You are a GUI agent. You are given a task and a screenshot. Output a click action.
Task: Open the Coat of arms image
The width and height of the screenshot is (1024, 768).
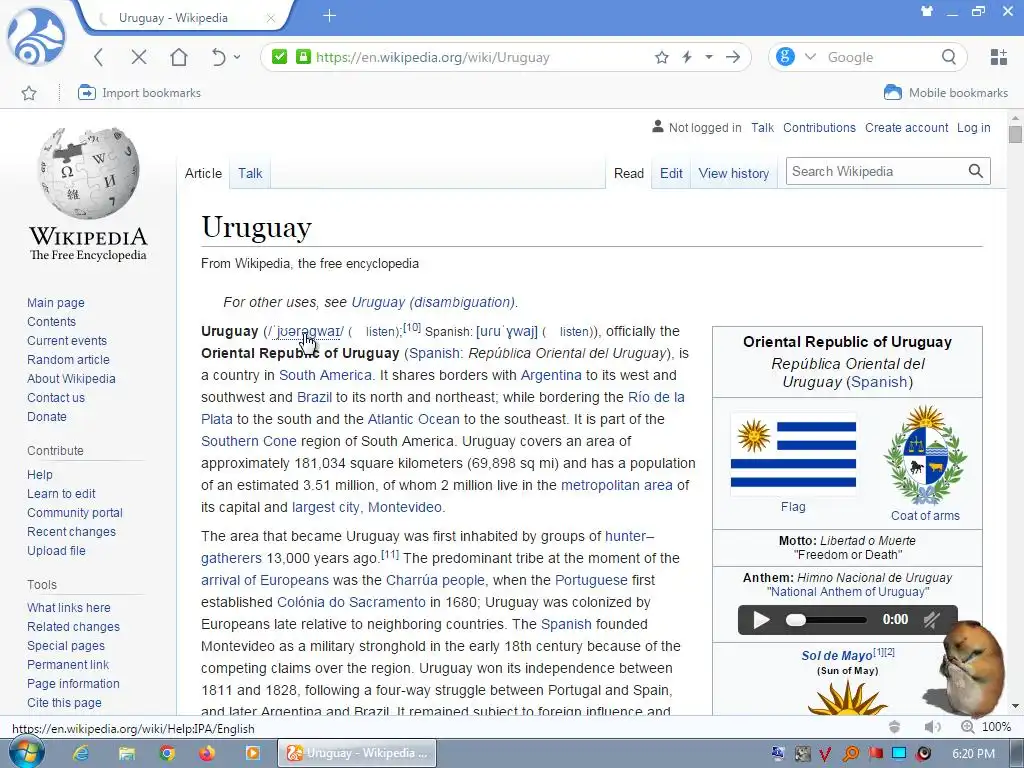(x=925, y=456)
